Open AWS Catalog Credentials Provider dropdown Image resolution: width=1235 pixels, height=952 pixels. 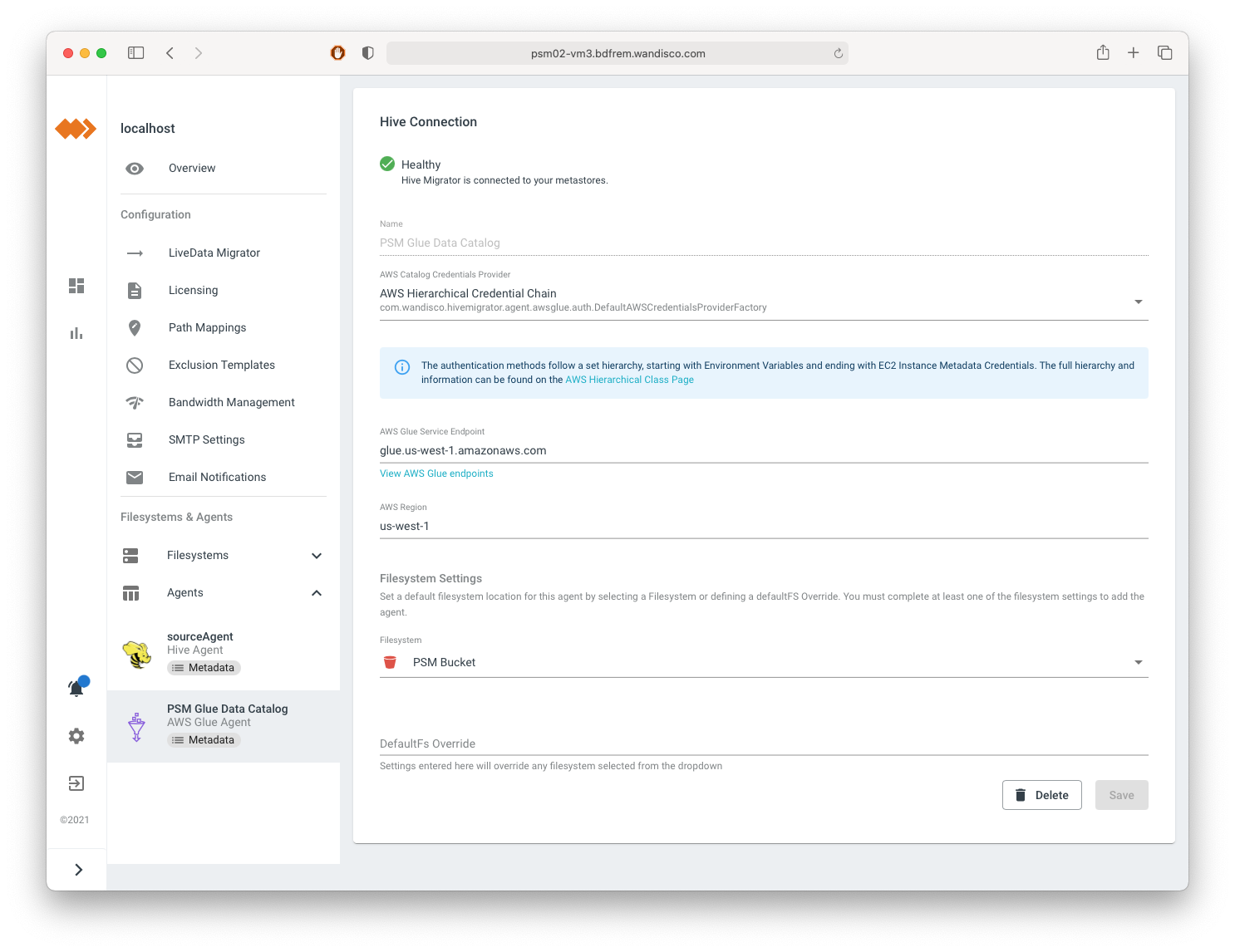(x=1138, y=302)
